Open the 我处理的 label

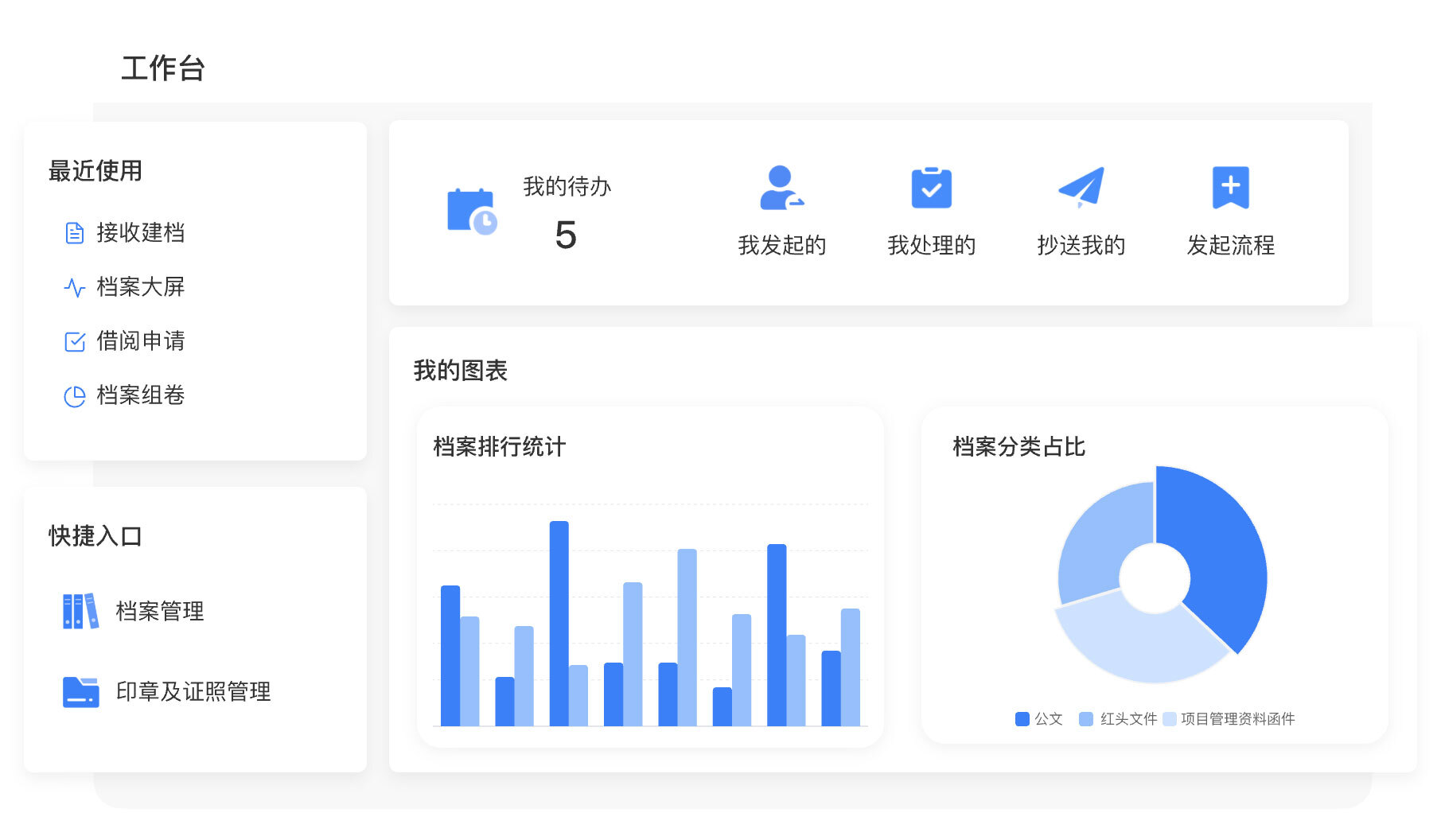click(x=931, y=245)
